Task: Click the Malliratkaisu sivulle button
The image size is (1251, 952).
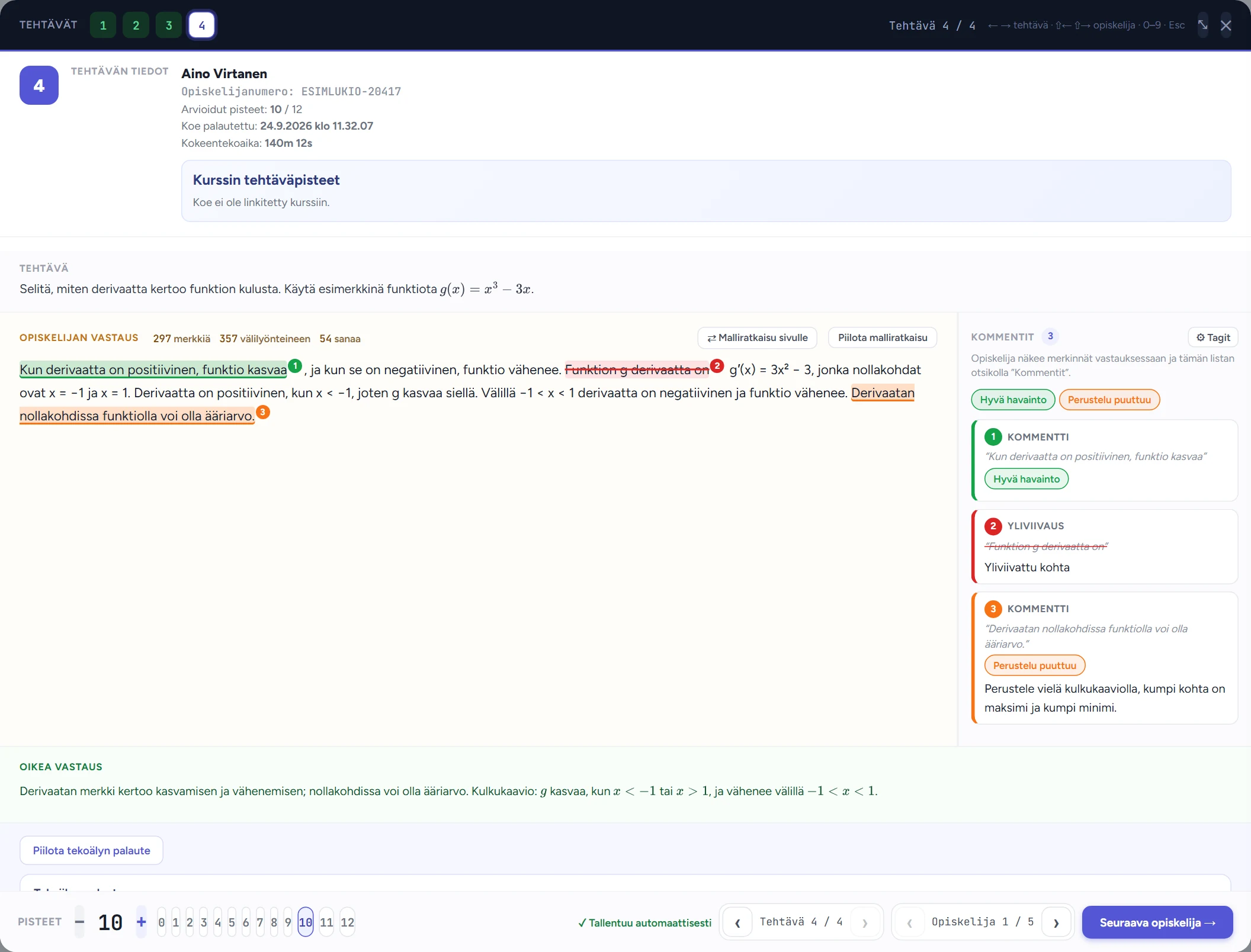Action: 757,337
